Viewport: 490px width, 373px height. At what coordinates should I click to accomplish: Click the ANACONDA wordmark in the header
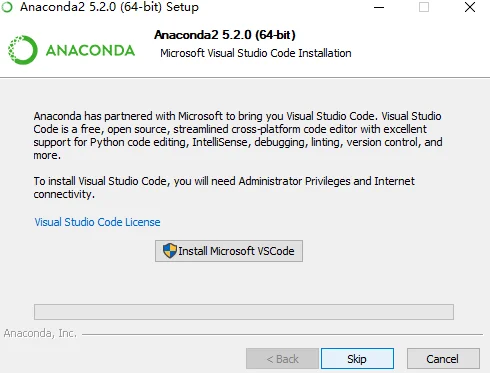pos(90,51)
